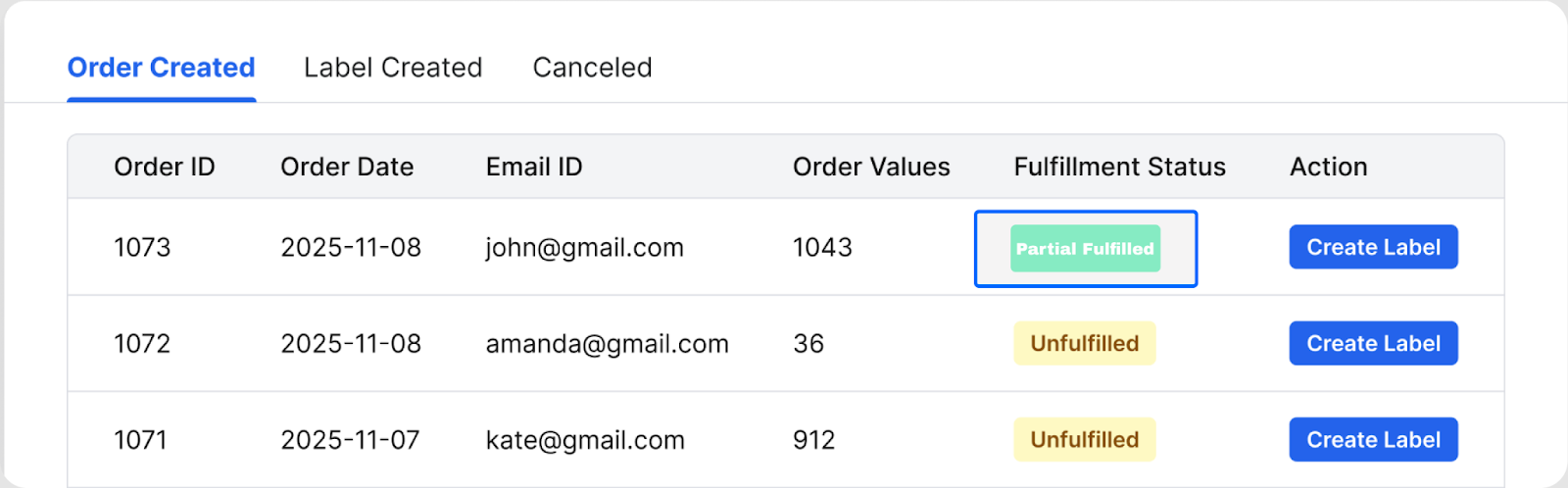1568x488 pixels.
Task: Switch to the Order Created tab
Action: point(161,68)
